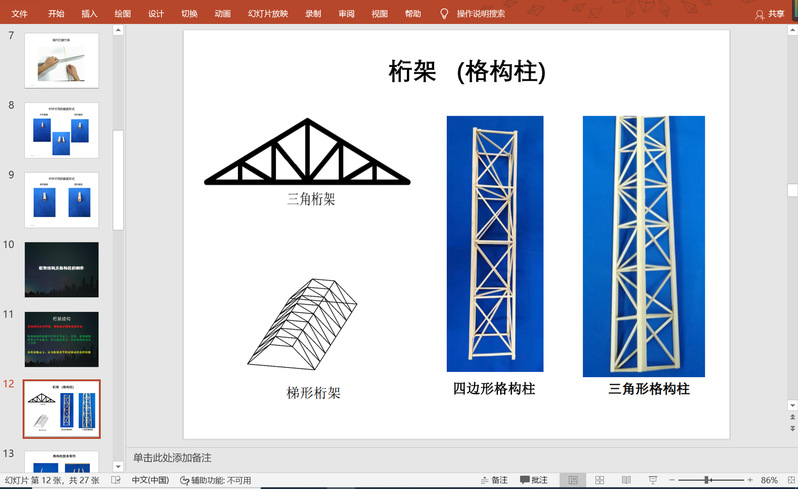
Task: Select the slide 10 thumbnail
Action: coord(61,269)
